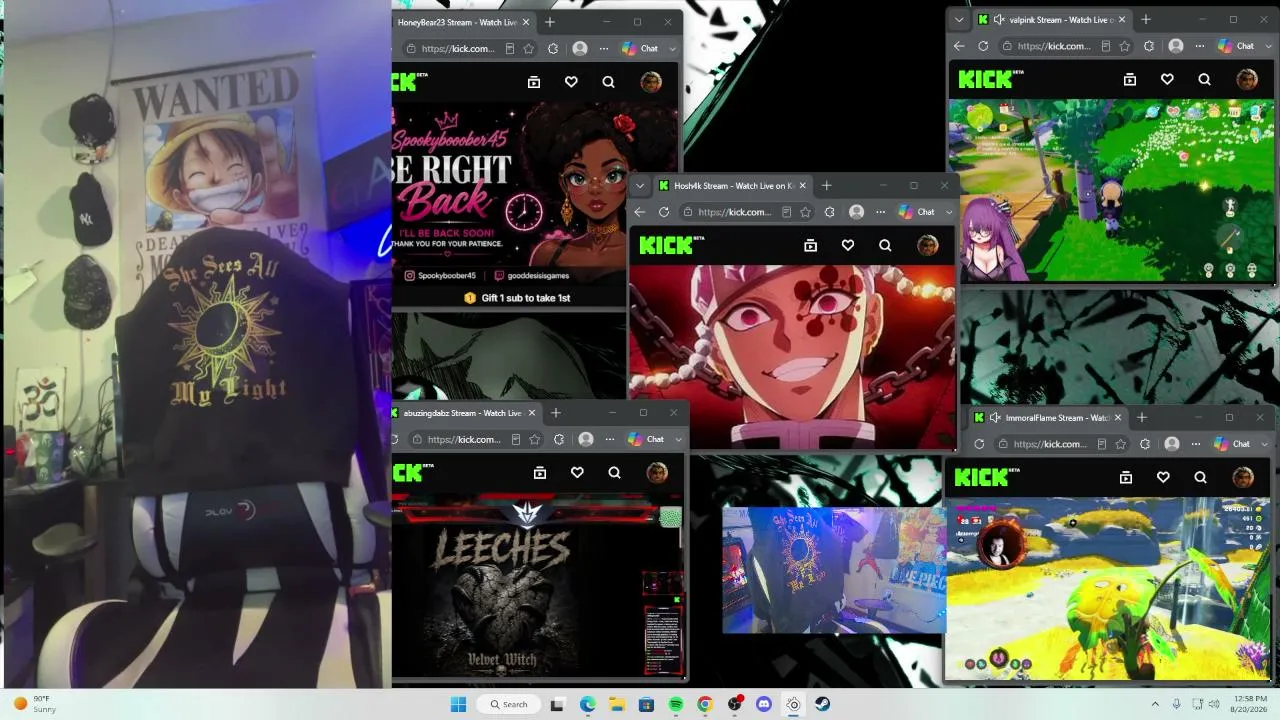Go back in valpink window
The image size is (1280, 720).
pos(959,46)
